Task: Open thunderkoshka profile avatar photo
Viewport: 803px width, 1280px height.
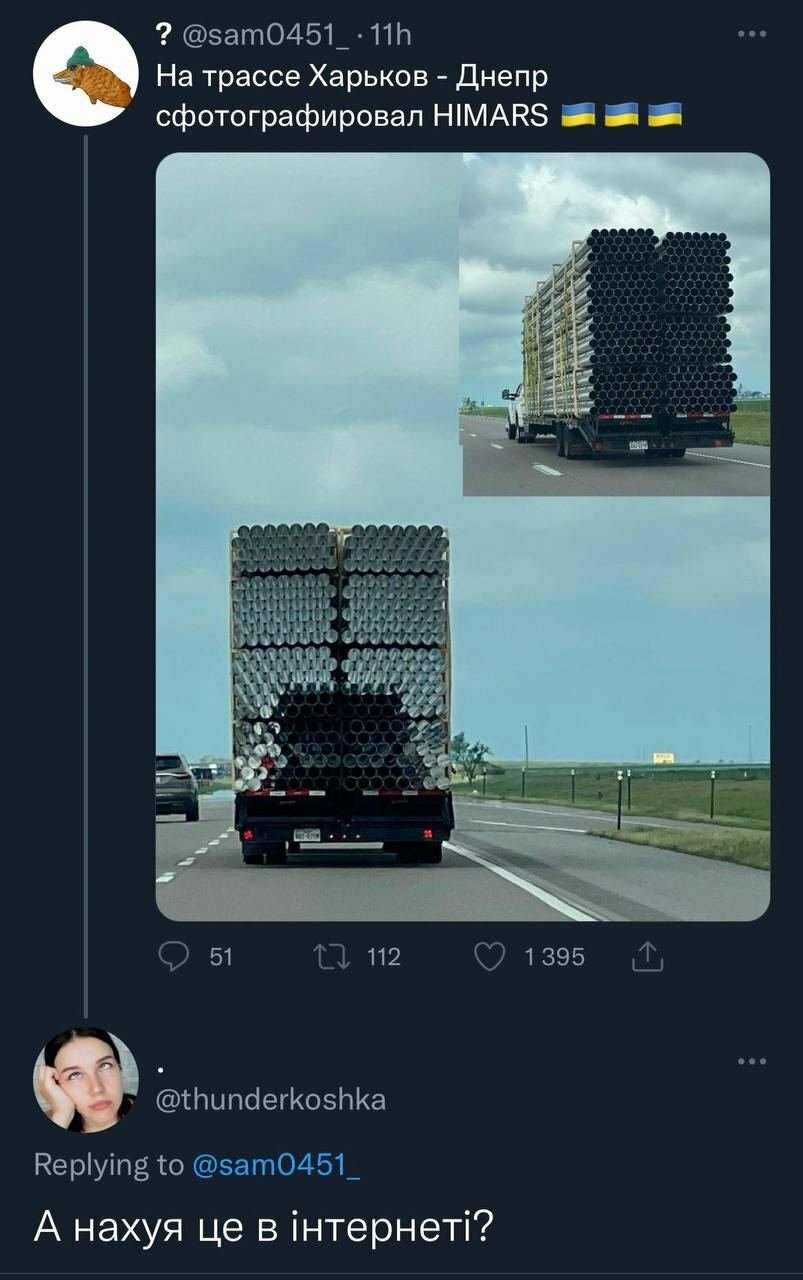Action: pos(85,1080)
